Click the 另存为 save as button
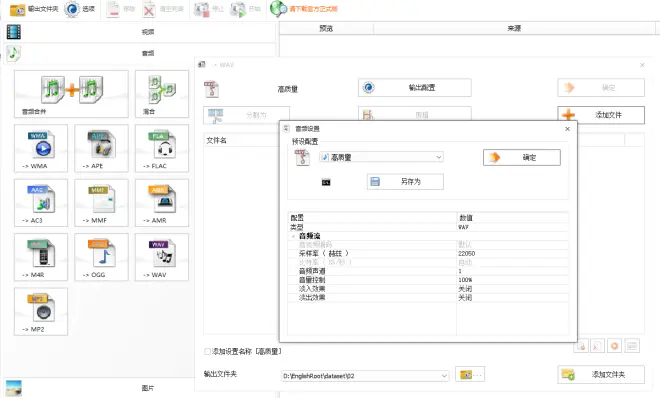Image resolution: width=660 pixels, height=398 pixels. point(405,182)
